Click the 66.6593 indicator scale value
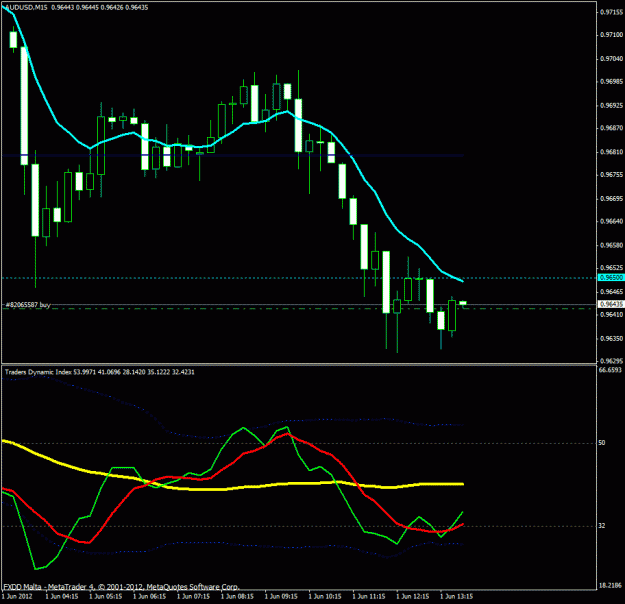Screen dimensions: 625x604 pyautogui.click(x=610, y=370)
